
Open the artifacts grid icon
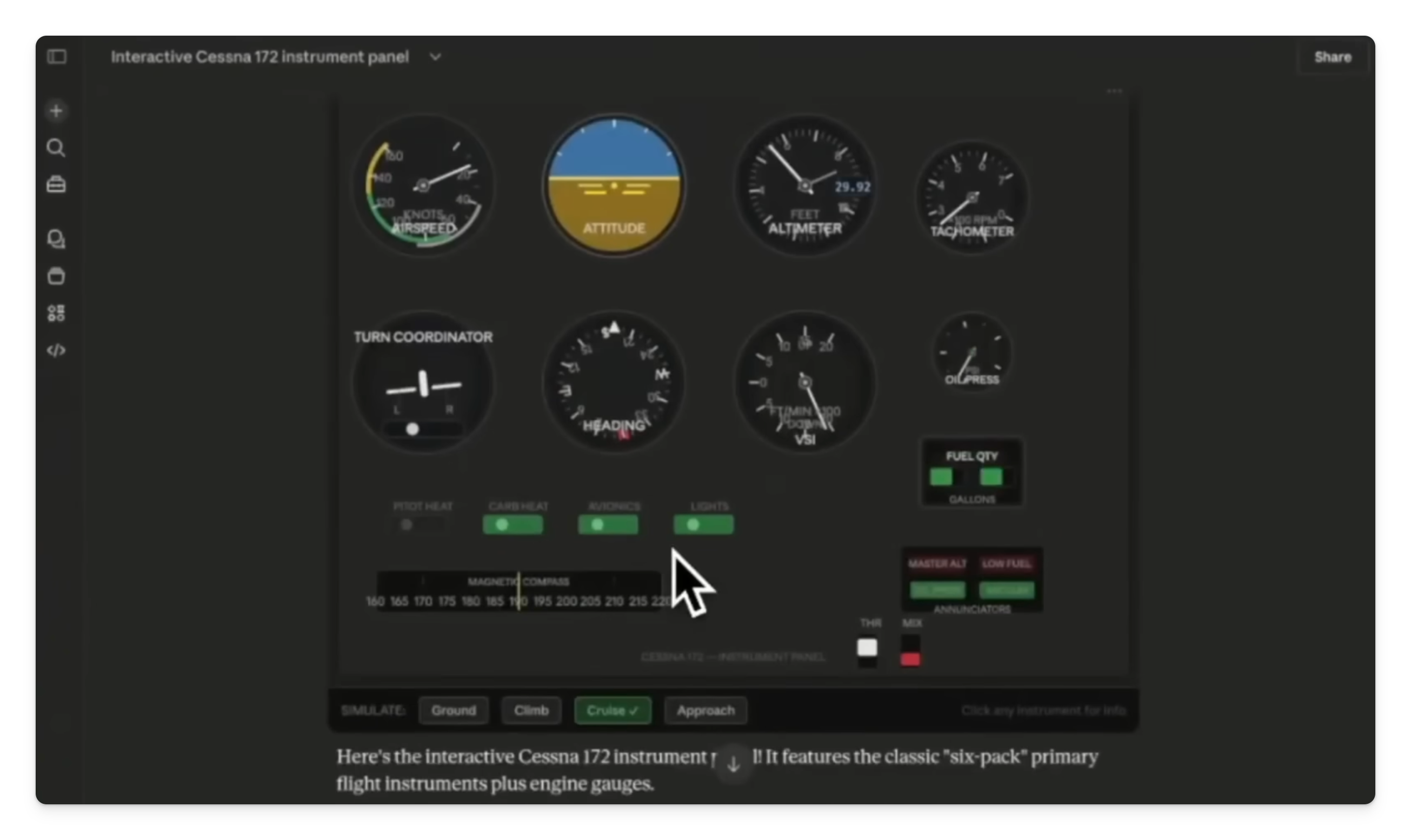click(56, 313)
